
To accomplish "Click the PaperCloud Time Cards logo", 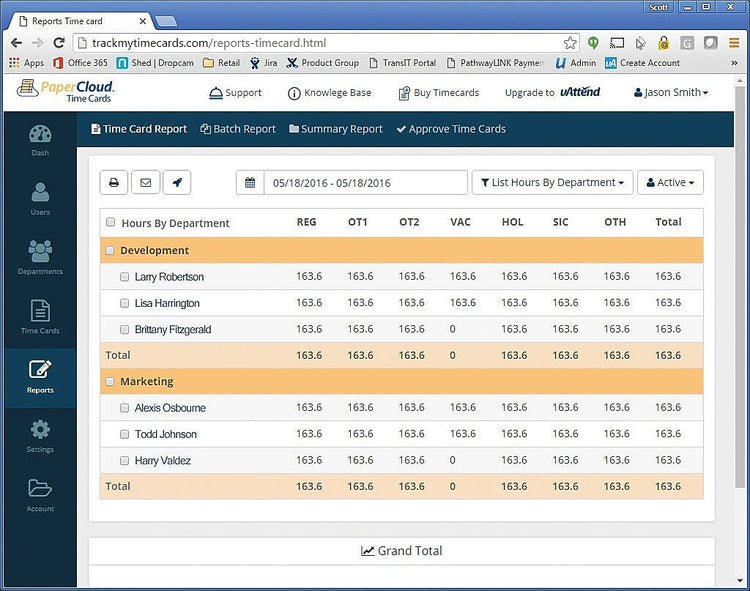I will pyautogui.click(x=66, y=91).
